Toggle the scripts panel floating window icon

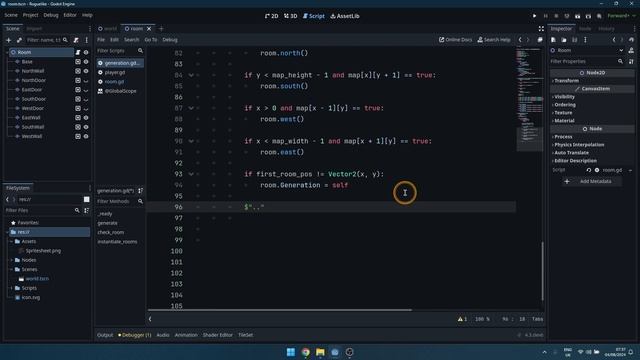(x=540, y=40)
